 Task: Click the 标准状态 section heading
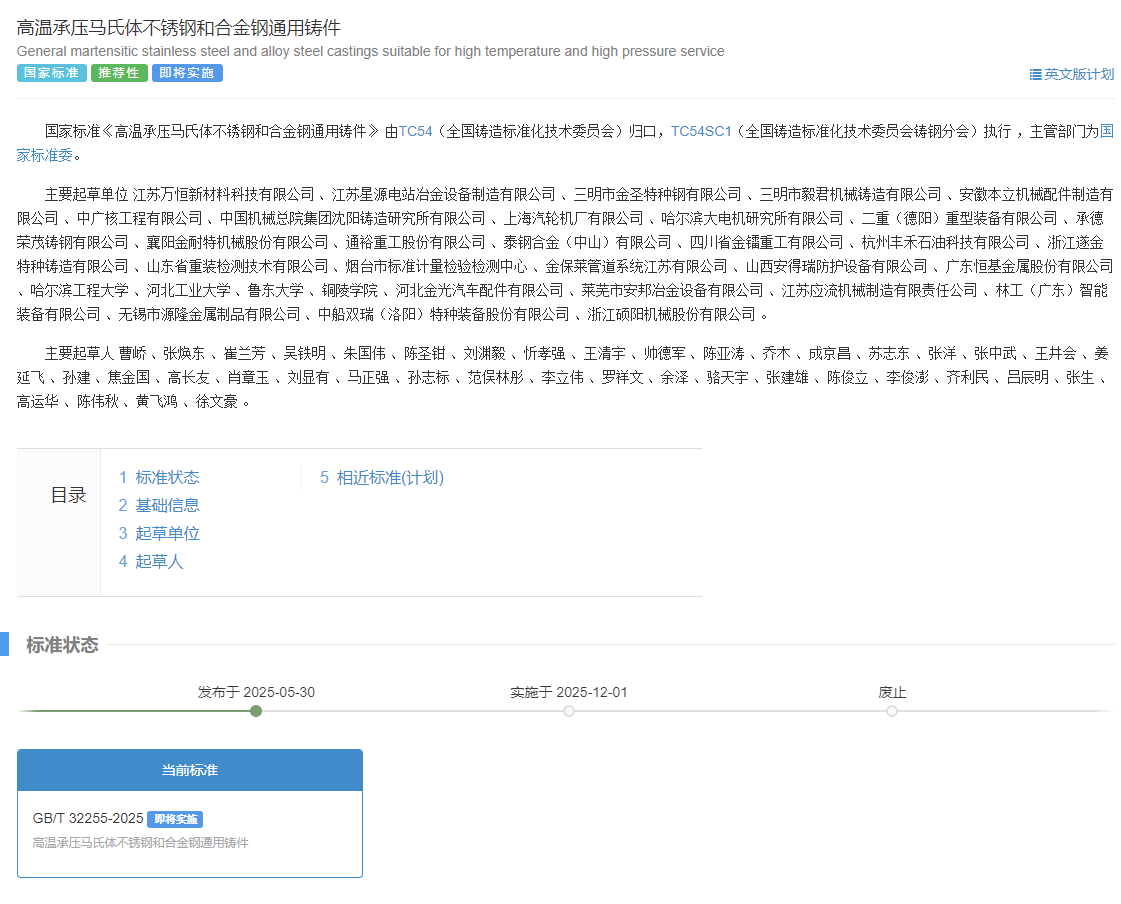coord(62,645)
